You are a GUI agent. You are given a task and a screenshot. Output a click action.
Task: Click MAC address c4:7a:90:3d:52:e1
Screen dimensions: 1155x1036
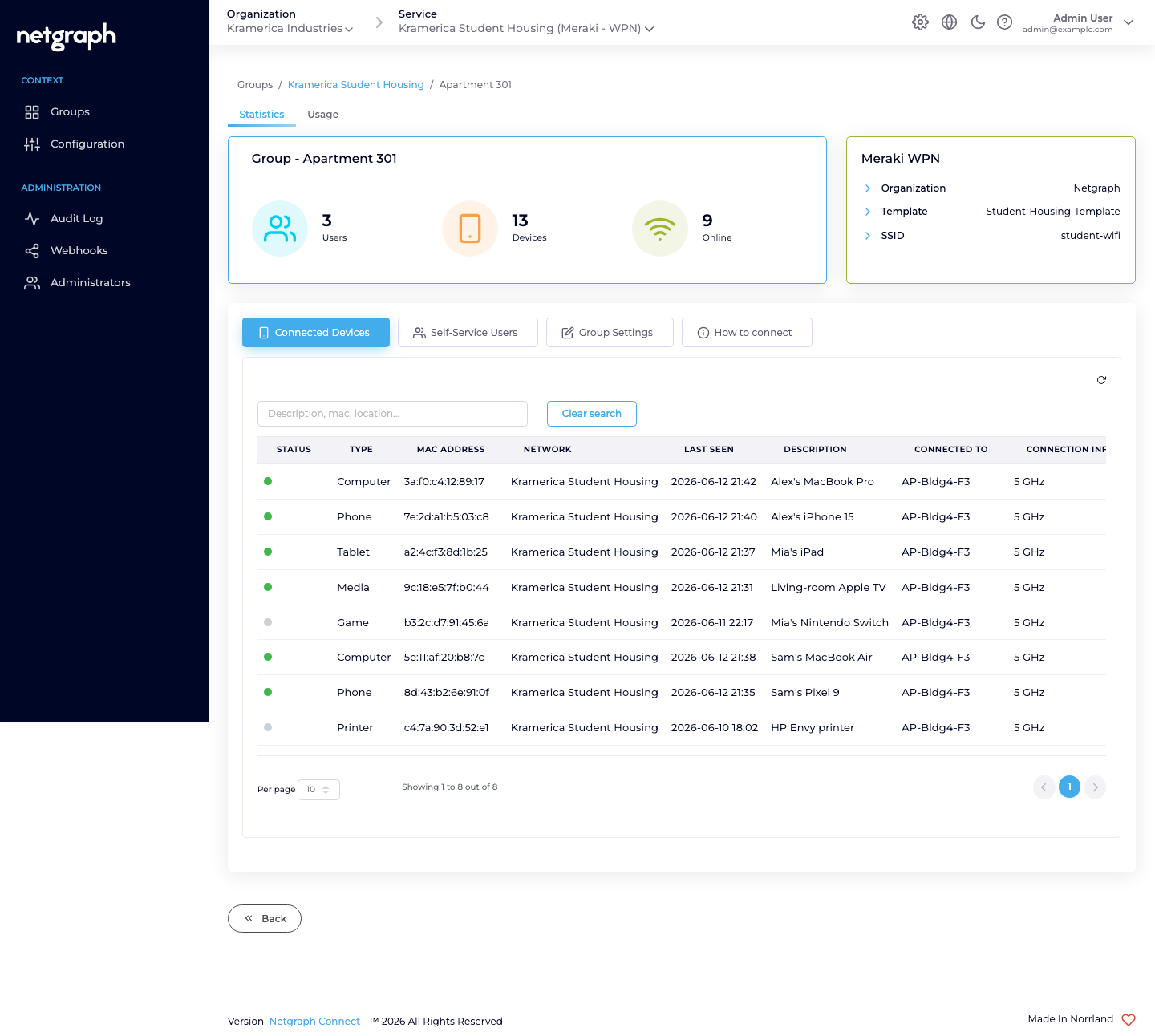(446, 728)
